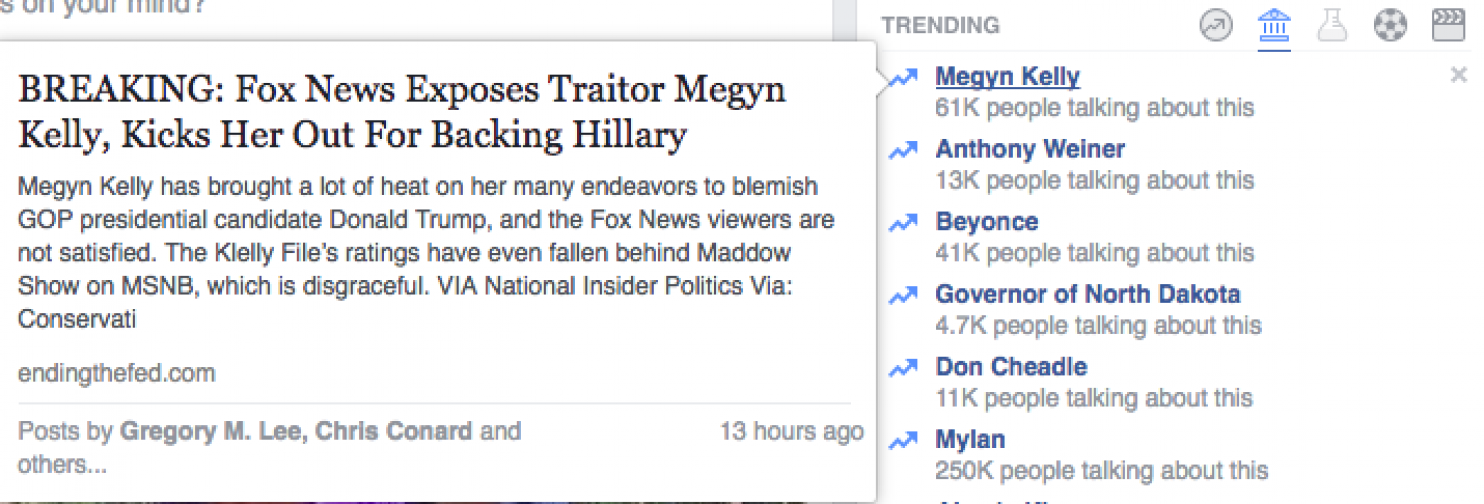Open the Sports trending soccer ball icon
Viewport: 1484px width, 504px height.
pos(1390,27)
